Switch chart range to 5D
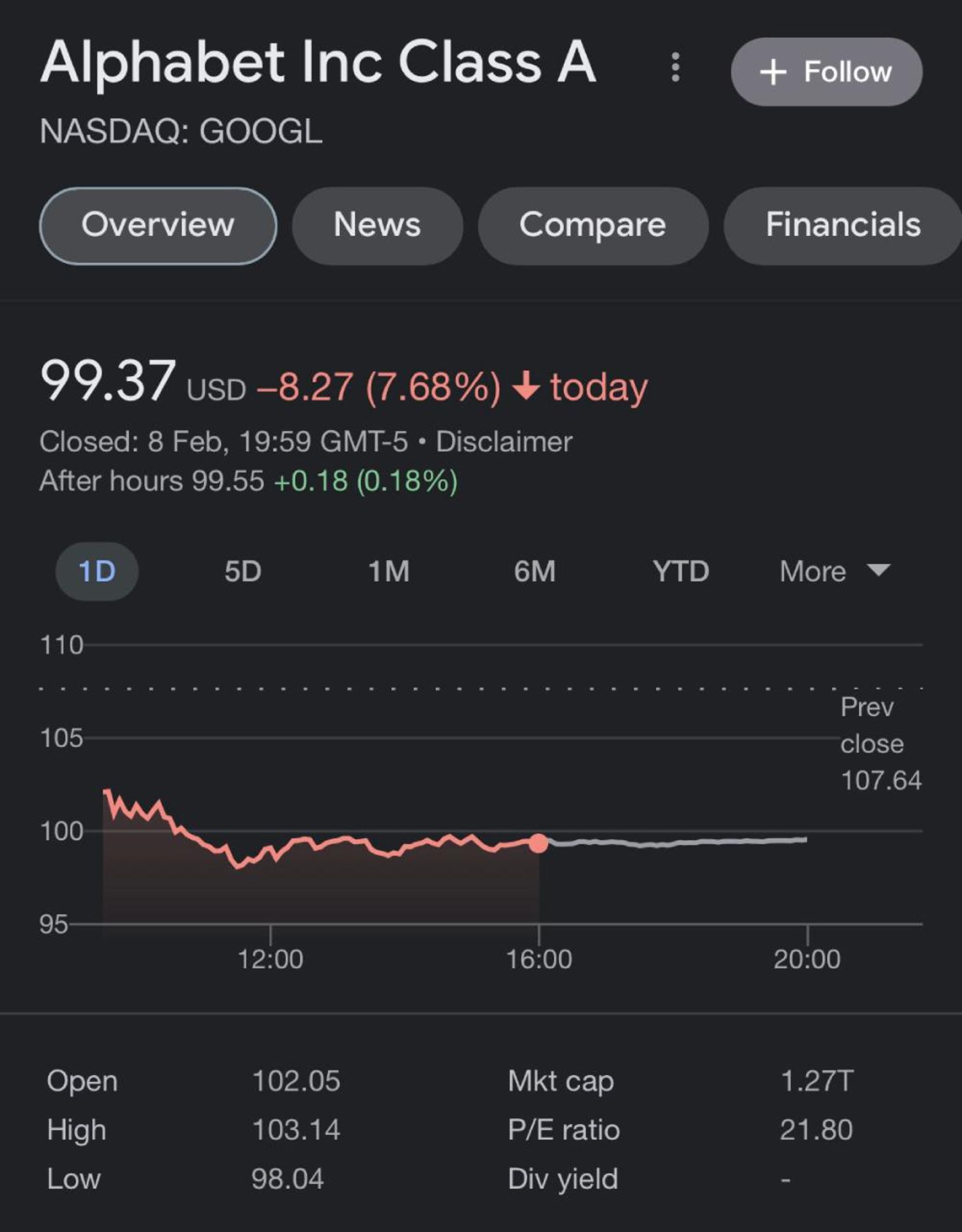Screen dimensions: 962x1232 click(x=243, y=571)
